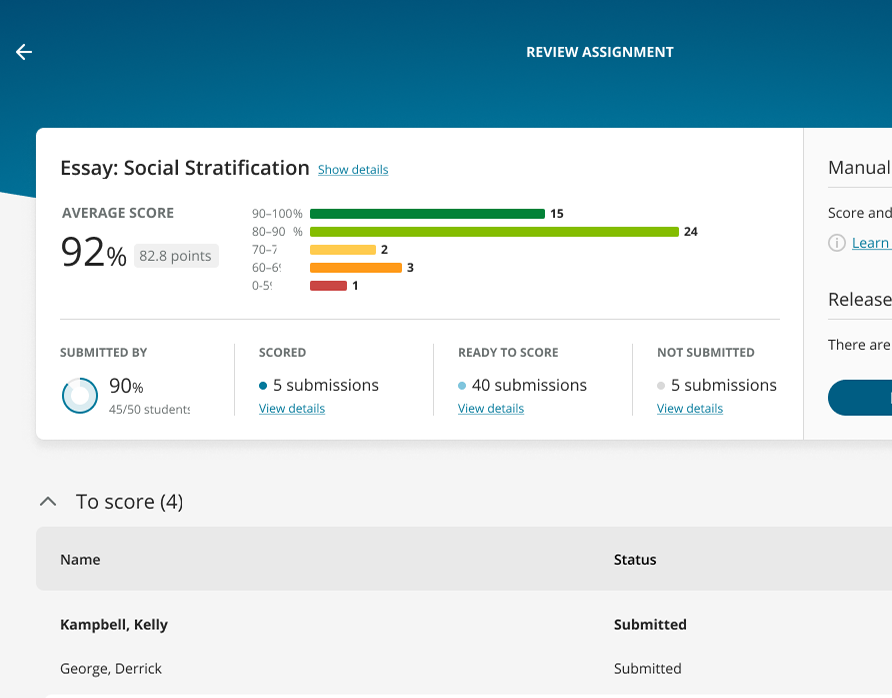Click the To score (4) heading
Viewport: 892px width, 698px height.
coord(130,502)
